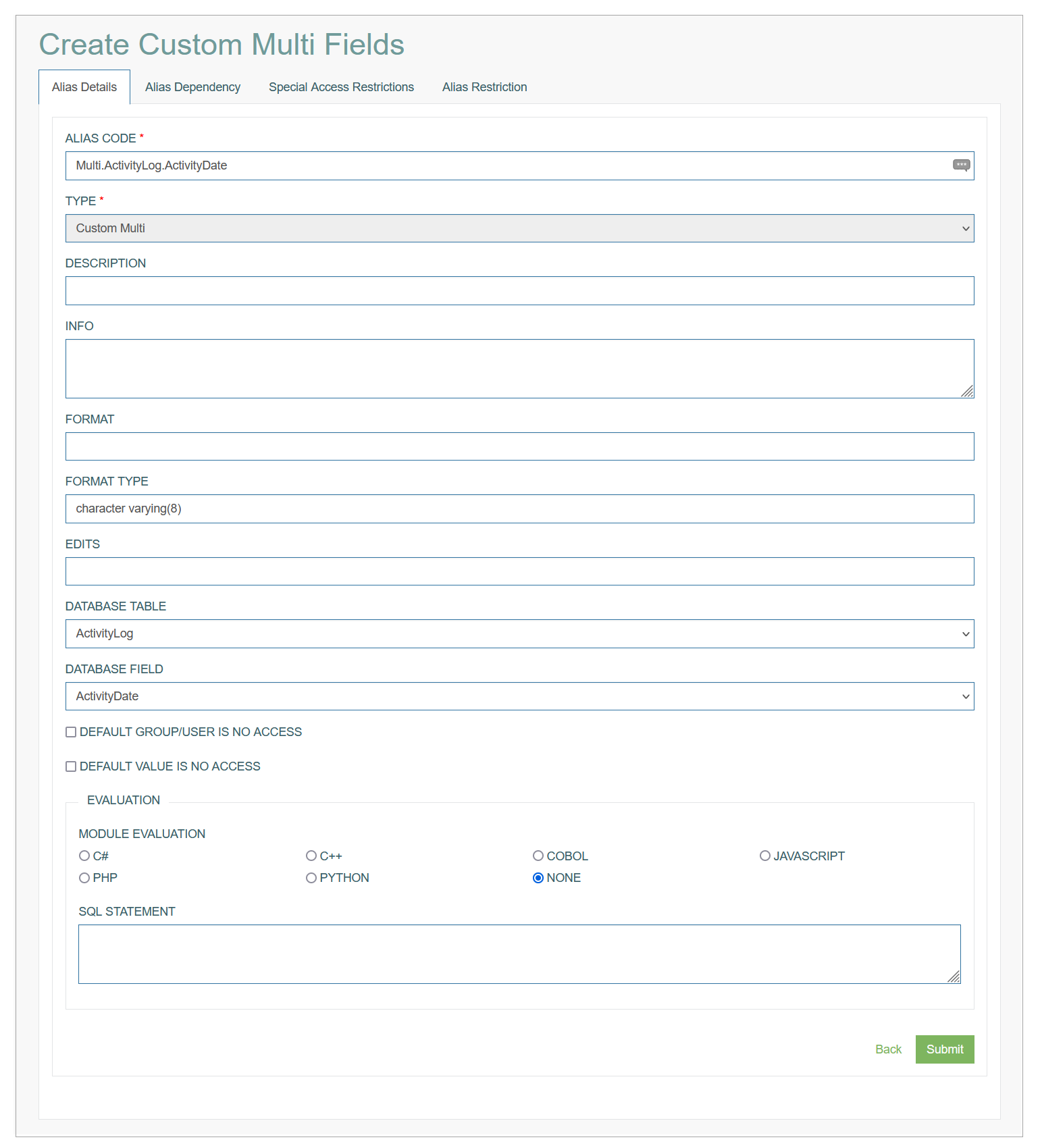This screenshot has width=1040, height=1148.
Task: Focus the Description input field
Action: [519, 290]
